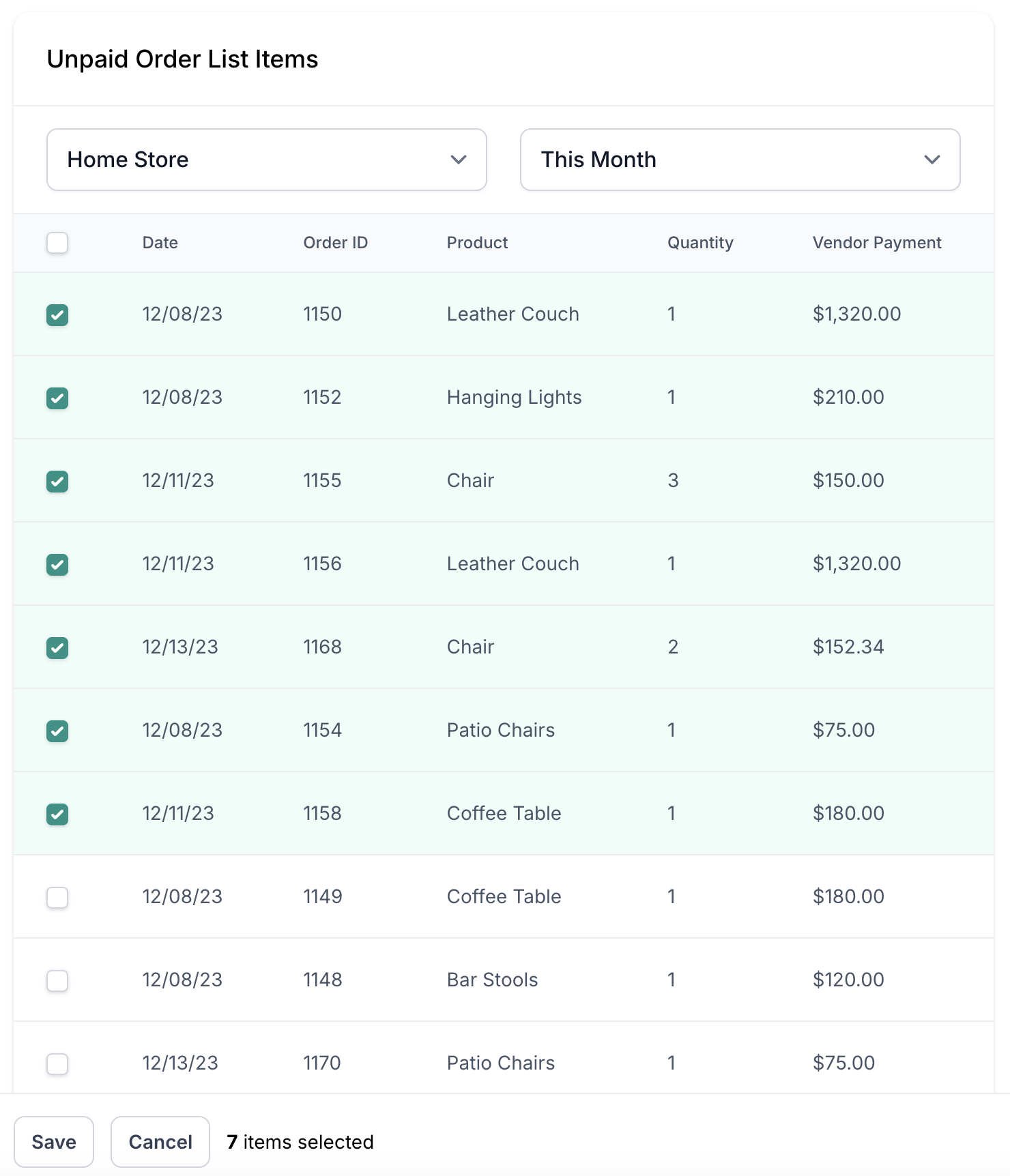Viewport: 1010px width, 1176px height.
Task: Open the This Month period dropdown
Action: coord(740,160)
